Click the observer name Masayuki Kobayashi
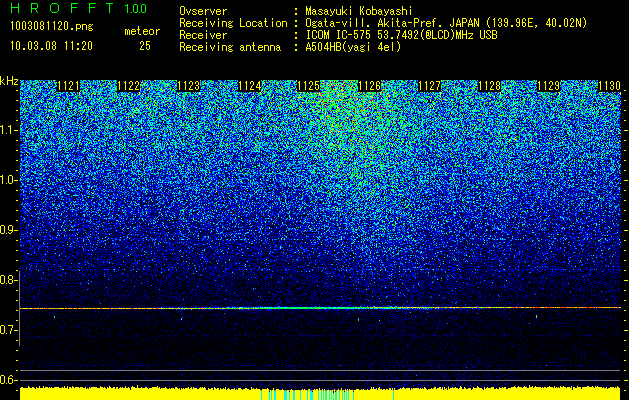629x400 pixels. tap(358, 11)
